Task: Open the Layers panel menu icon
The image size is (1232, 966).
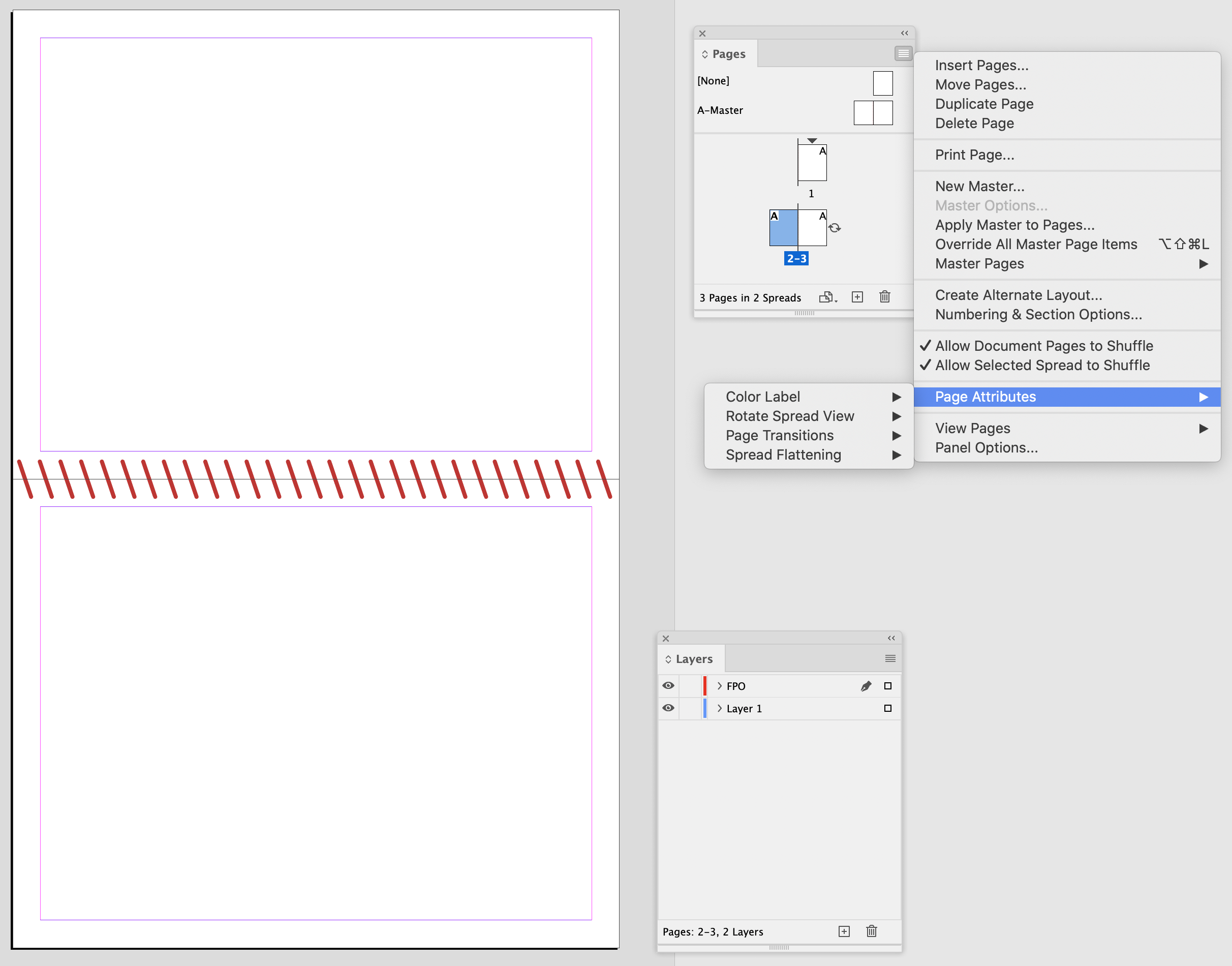Action: 890,658
